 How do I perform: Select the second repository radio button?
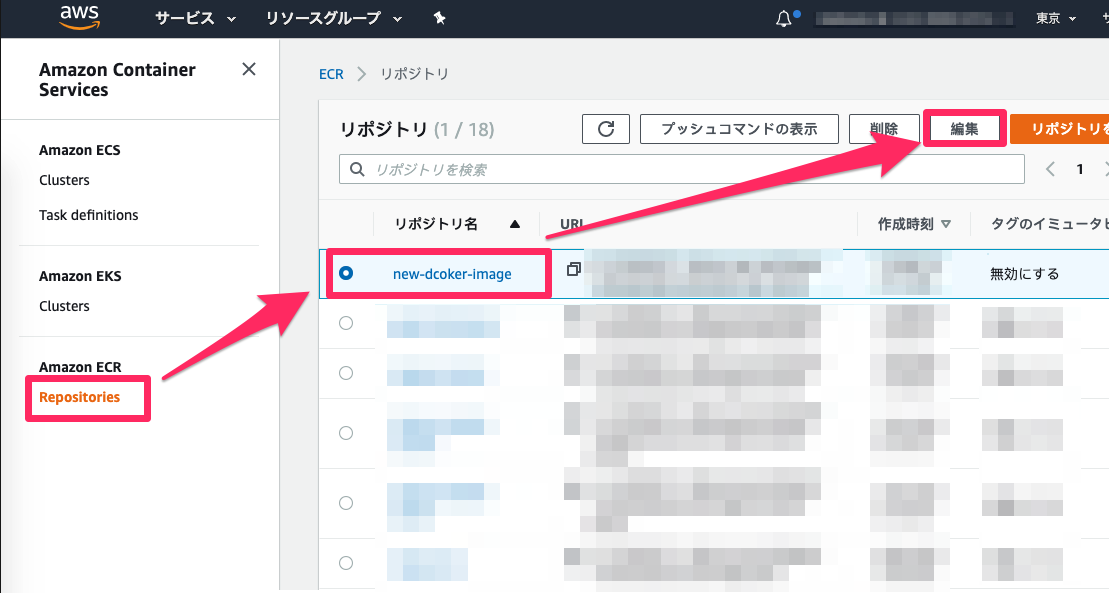click(346, 323)
